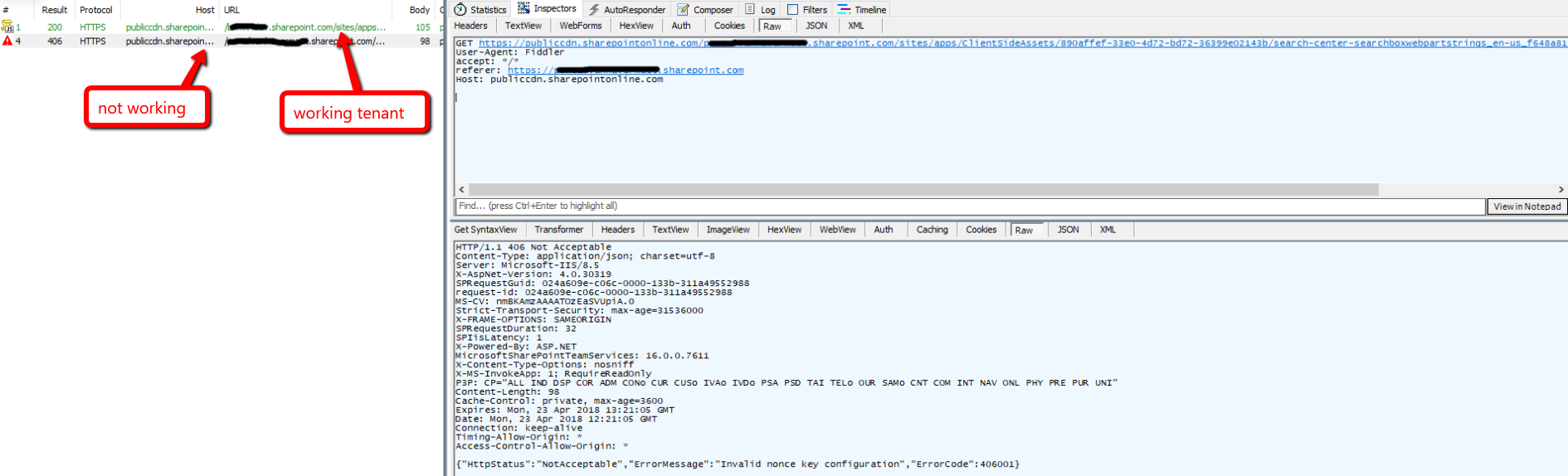Image resolution: width=1568 pixels, height=476 pixels.
Task: Select the request Auth tab
Action: click(681, 26)
